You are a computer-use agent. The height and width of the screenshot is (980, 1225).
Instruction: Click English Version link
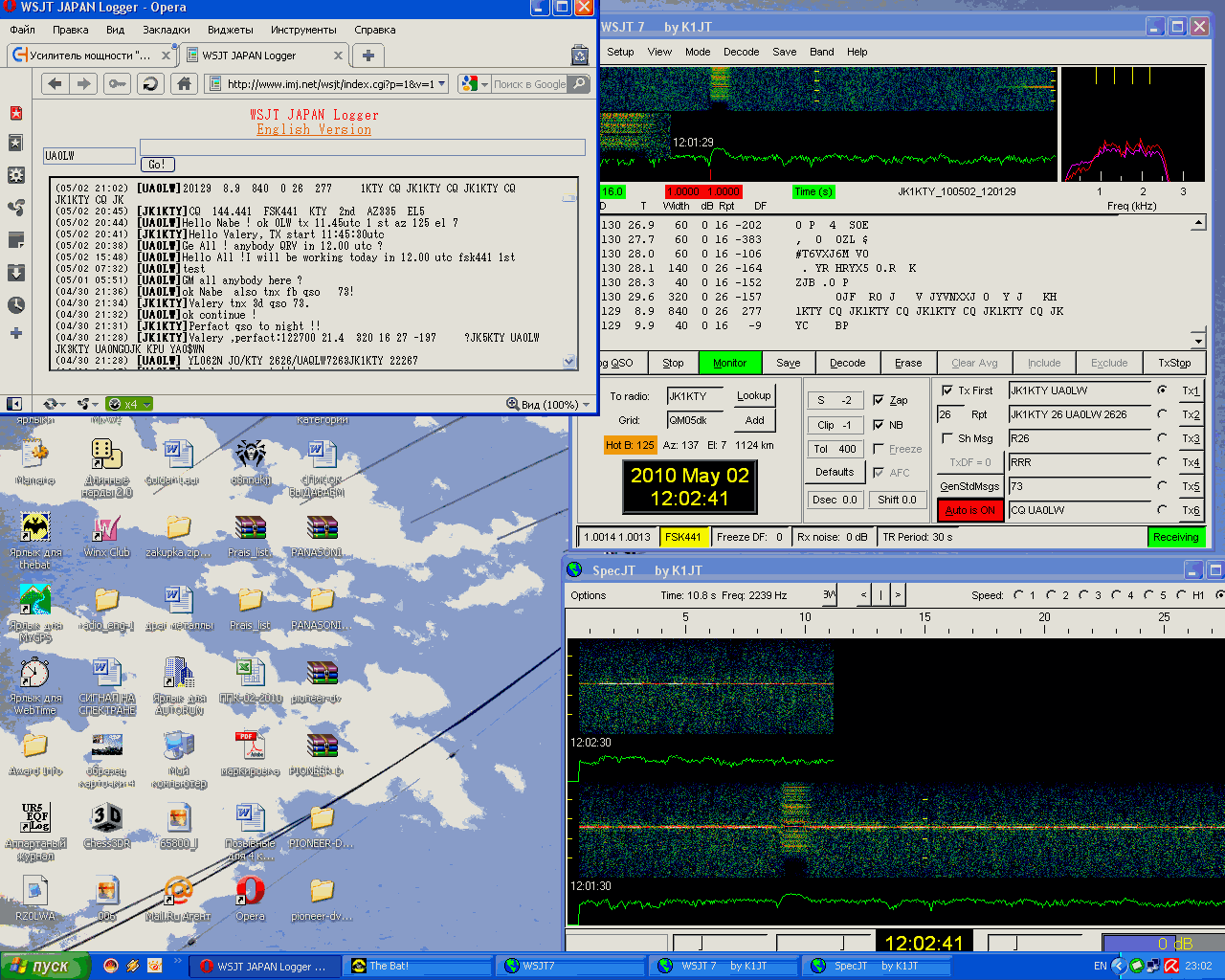pyautogui.click(x=314, y=129)
